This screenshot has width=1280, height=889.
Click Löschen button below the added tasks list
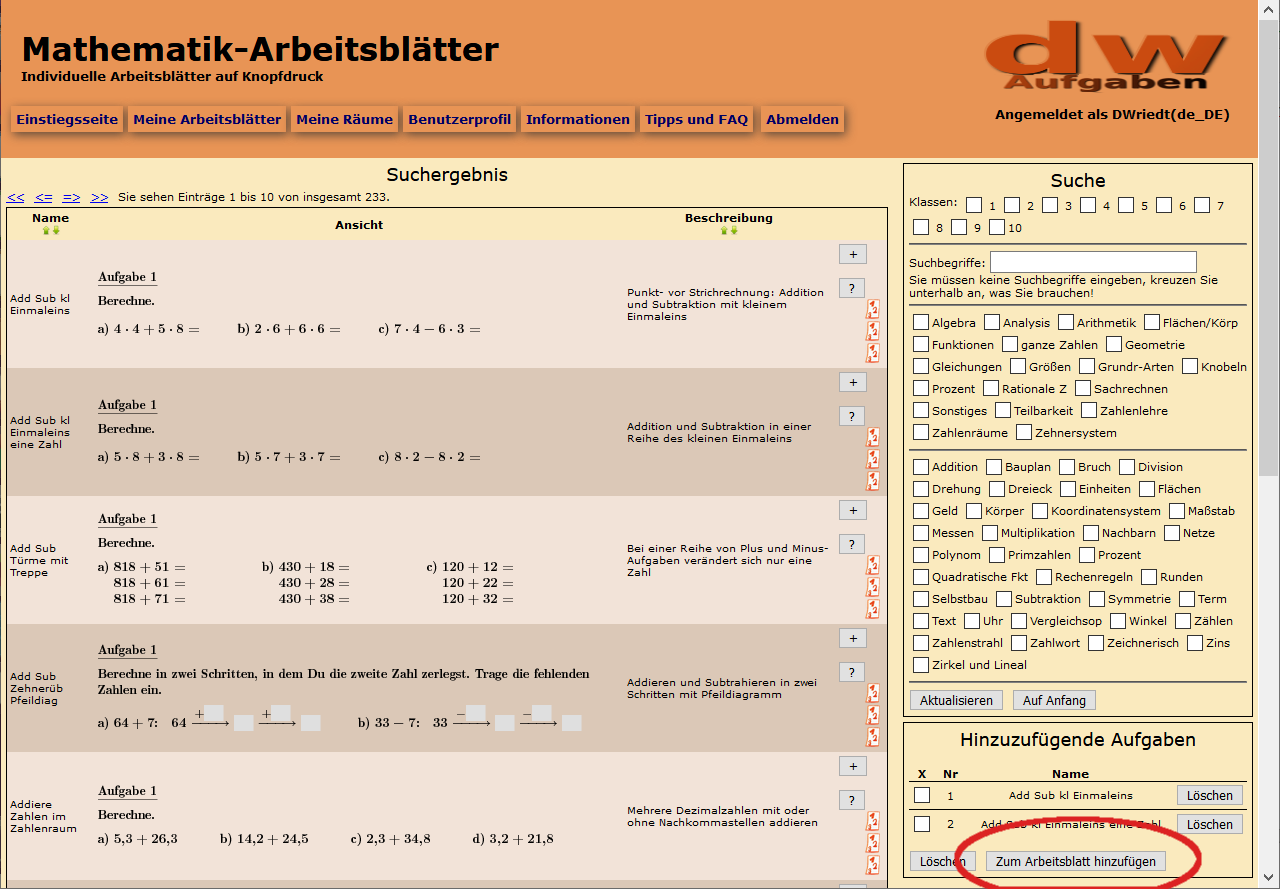tap(943, 861)
